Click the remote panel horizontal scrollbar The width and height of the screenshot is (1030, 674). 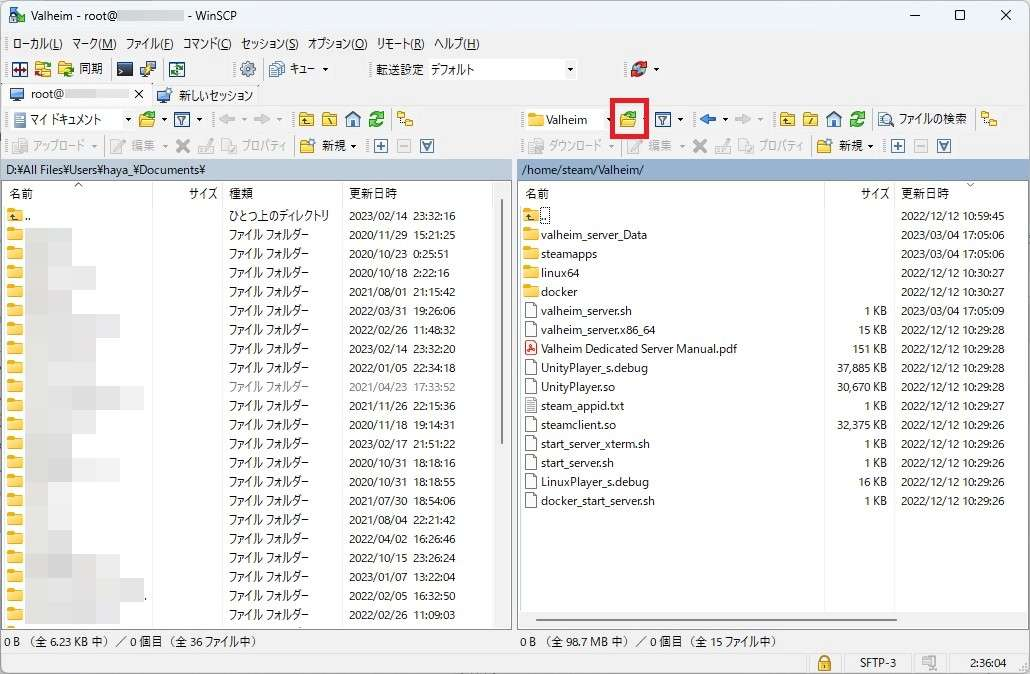pyautogui.click(x=716, y=619)
